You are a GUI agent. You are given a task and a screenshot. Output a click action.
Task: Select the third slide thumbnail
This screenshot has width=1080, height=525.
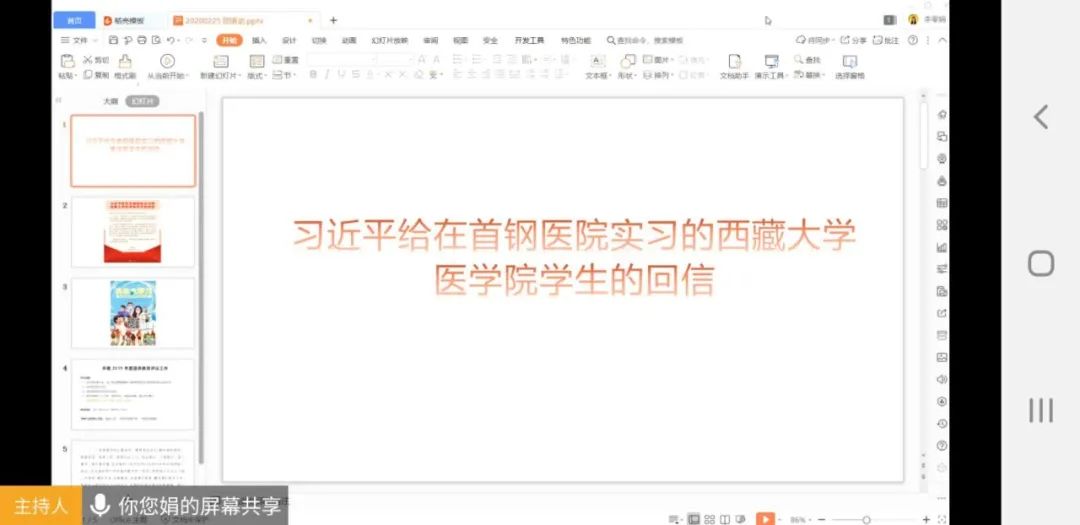pyautogui.click(x=133, y=313)
